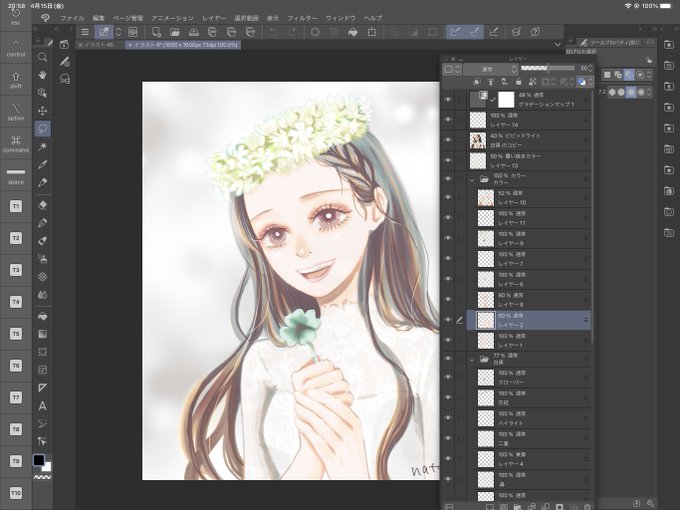Open the フィルター menu
This screenshot has height=510, width=680.
pyautogui.click(x=302, y=18)
